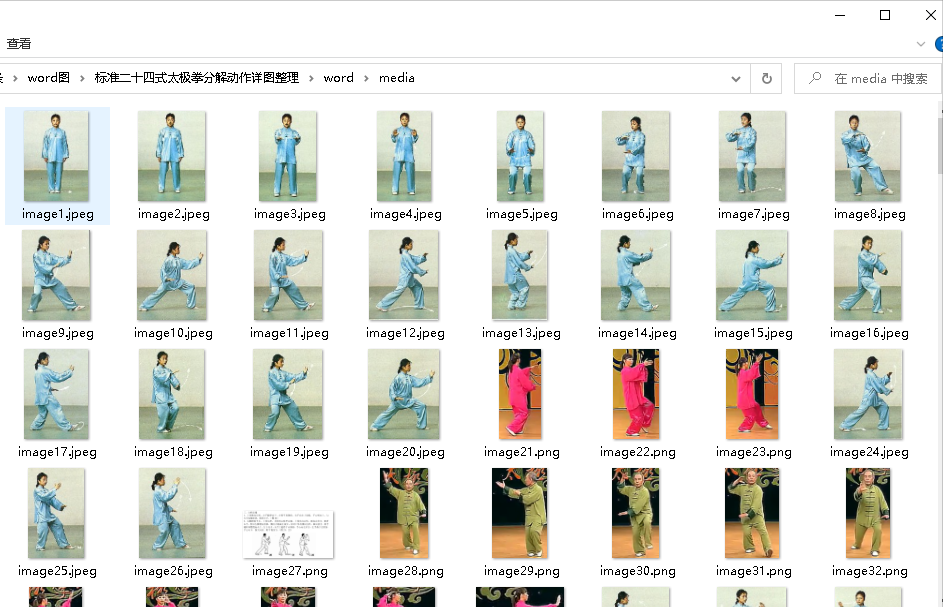Click file name label image21.png
The image size is (943, 607).
pyautogui.click(x=521, y=452)
